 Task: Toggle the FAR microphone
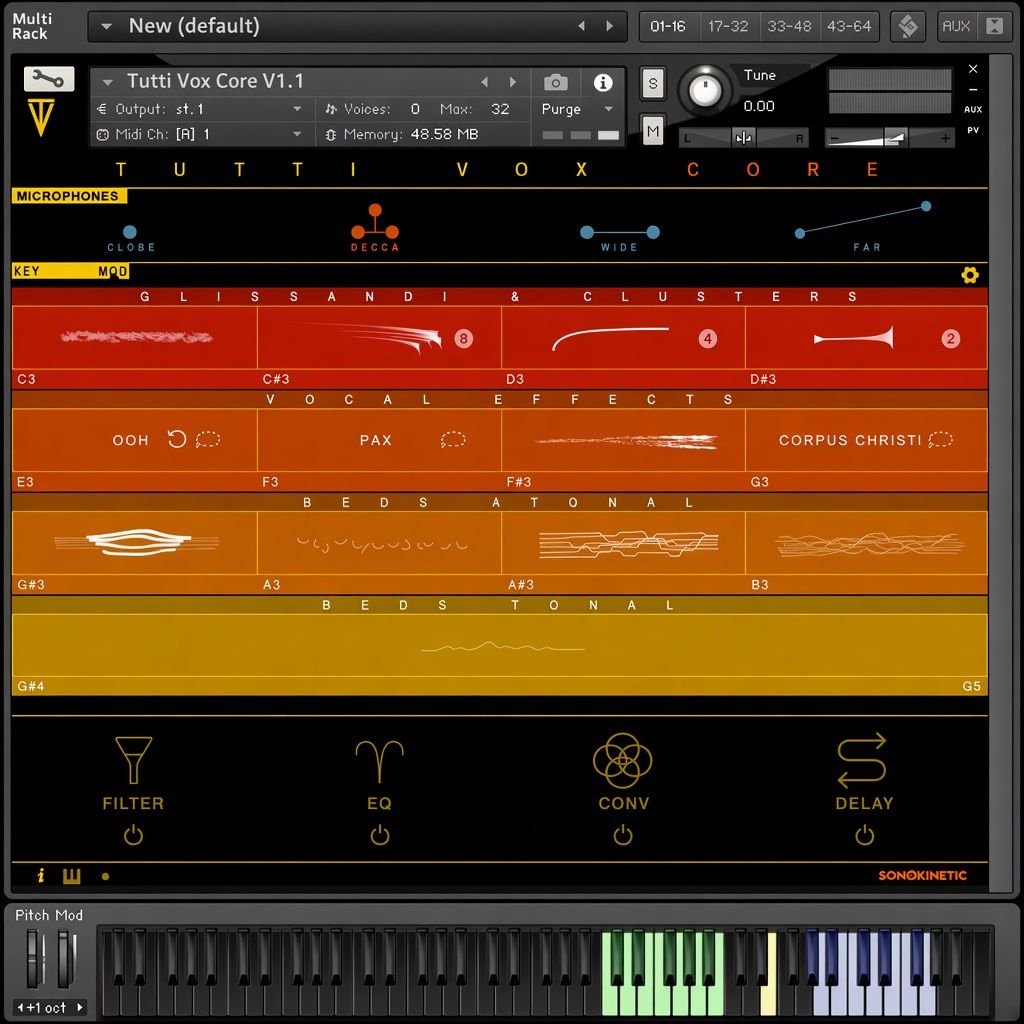click(x=863, y=226)
